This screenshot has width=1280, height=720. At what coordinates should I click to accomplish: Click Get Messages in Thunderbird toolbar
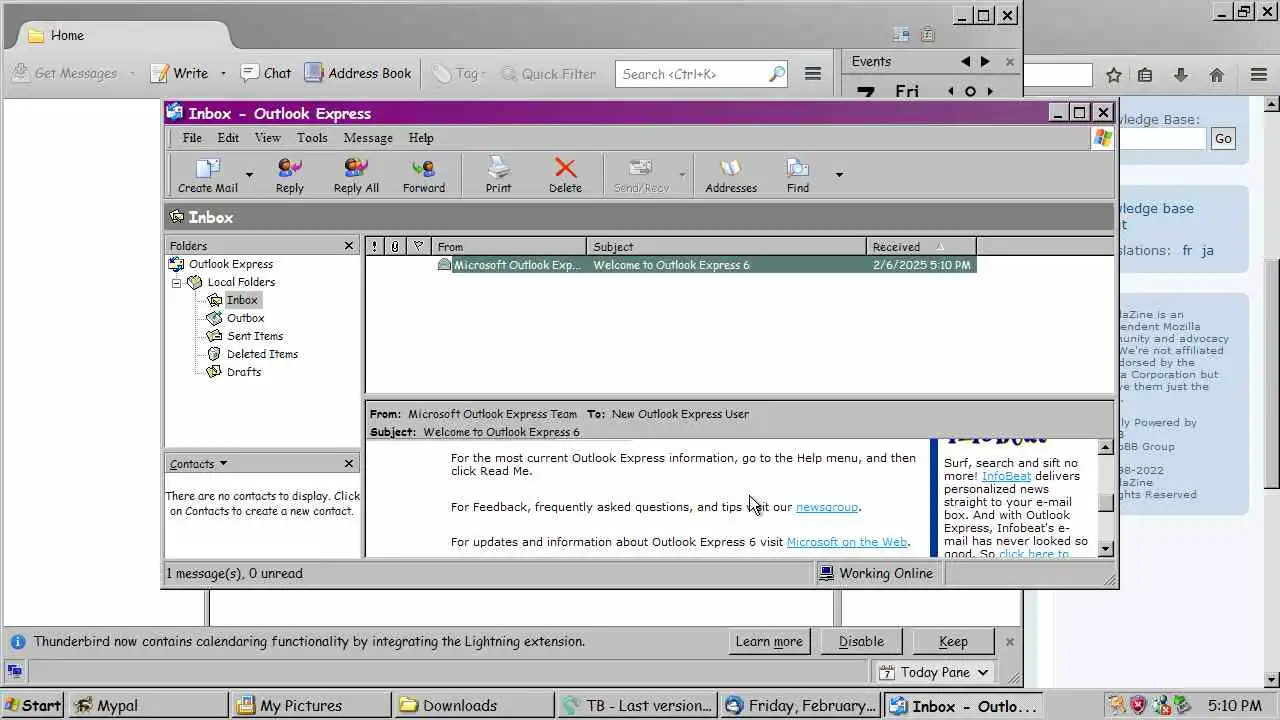[x=65, y=73]
